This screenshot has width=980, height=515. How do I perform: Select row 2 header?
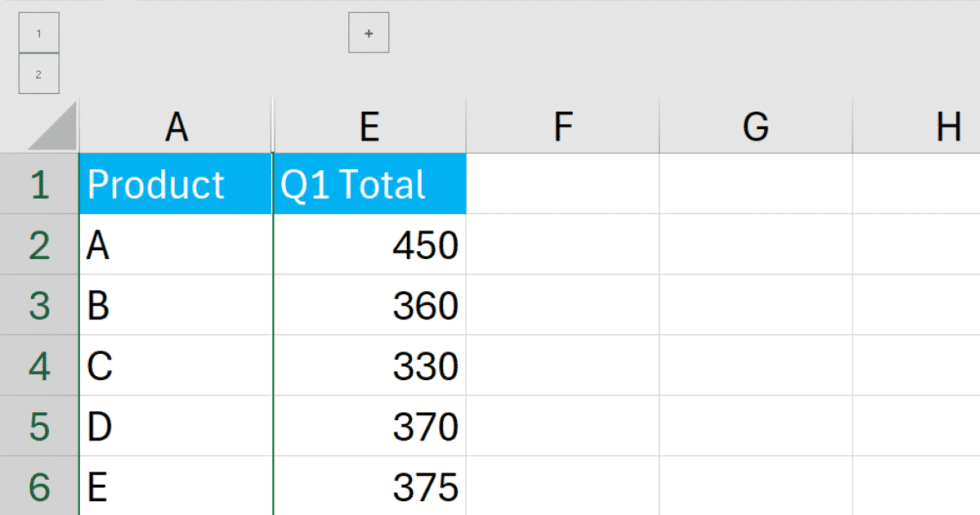click(x=39, y=244)
